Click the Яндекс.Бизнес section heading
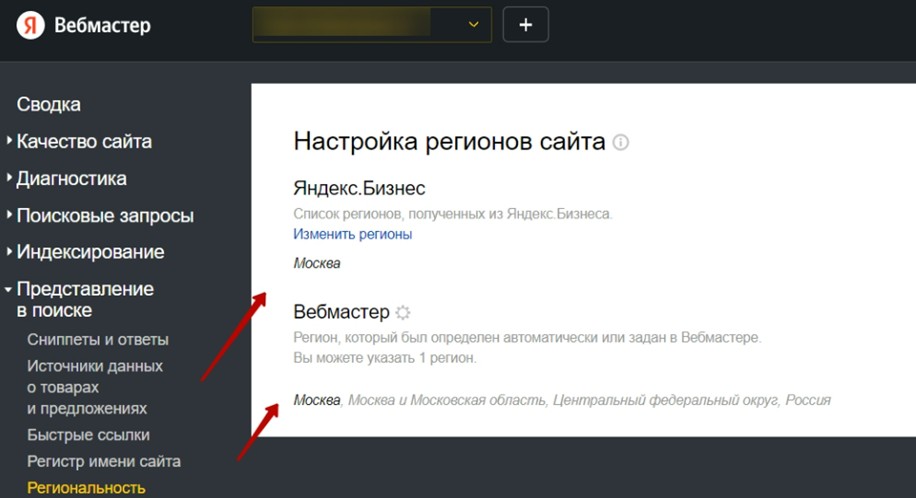916x498 pixels. point(359,188)
